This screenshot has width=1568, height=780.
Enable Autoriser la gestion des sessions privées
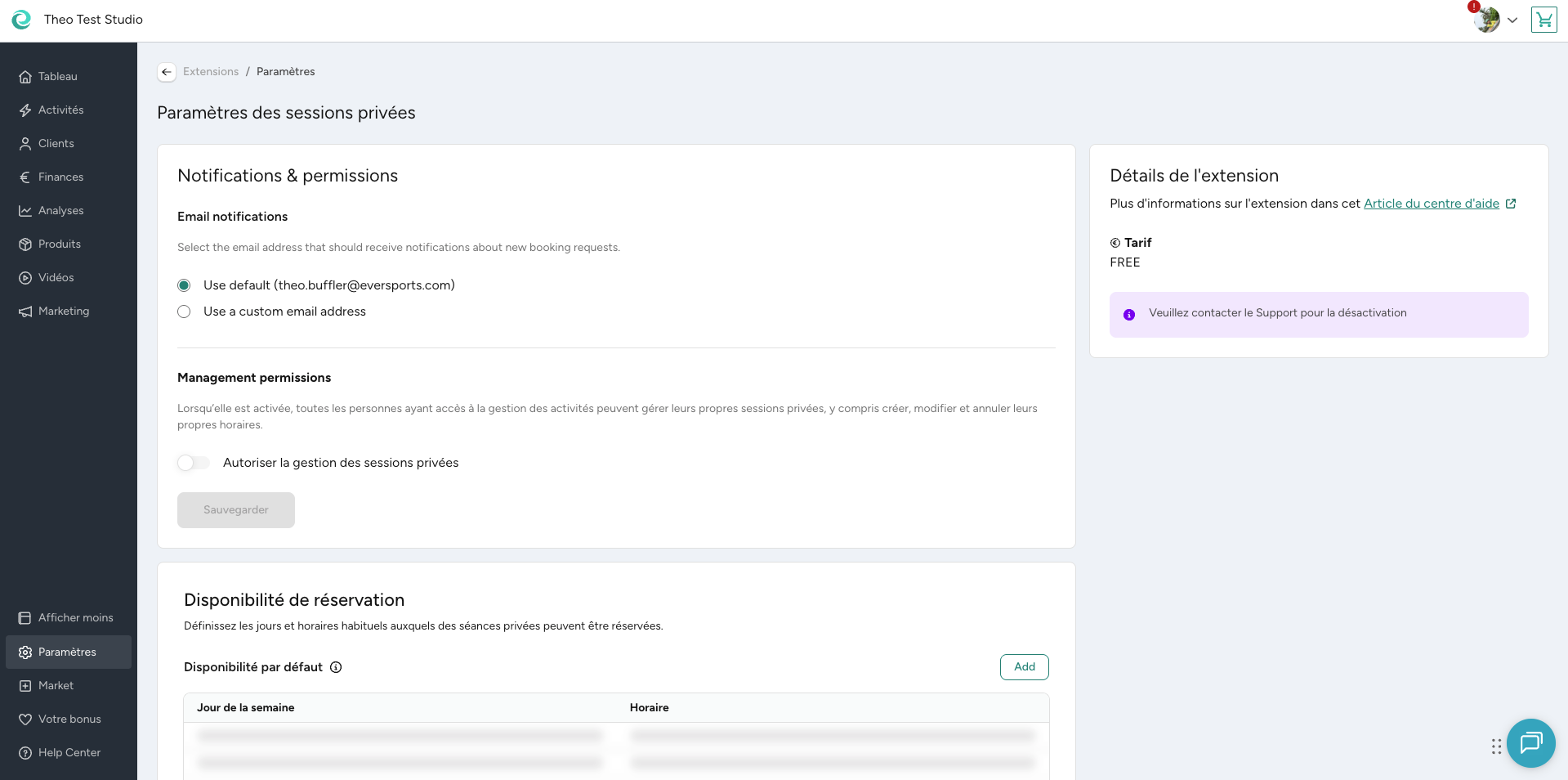point(194,463)
